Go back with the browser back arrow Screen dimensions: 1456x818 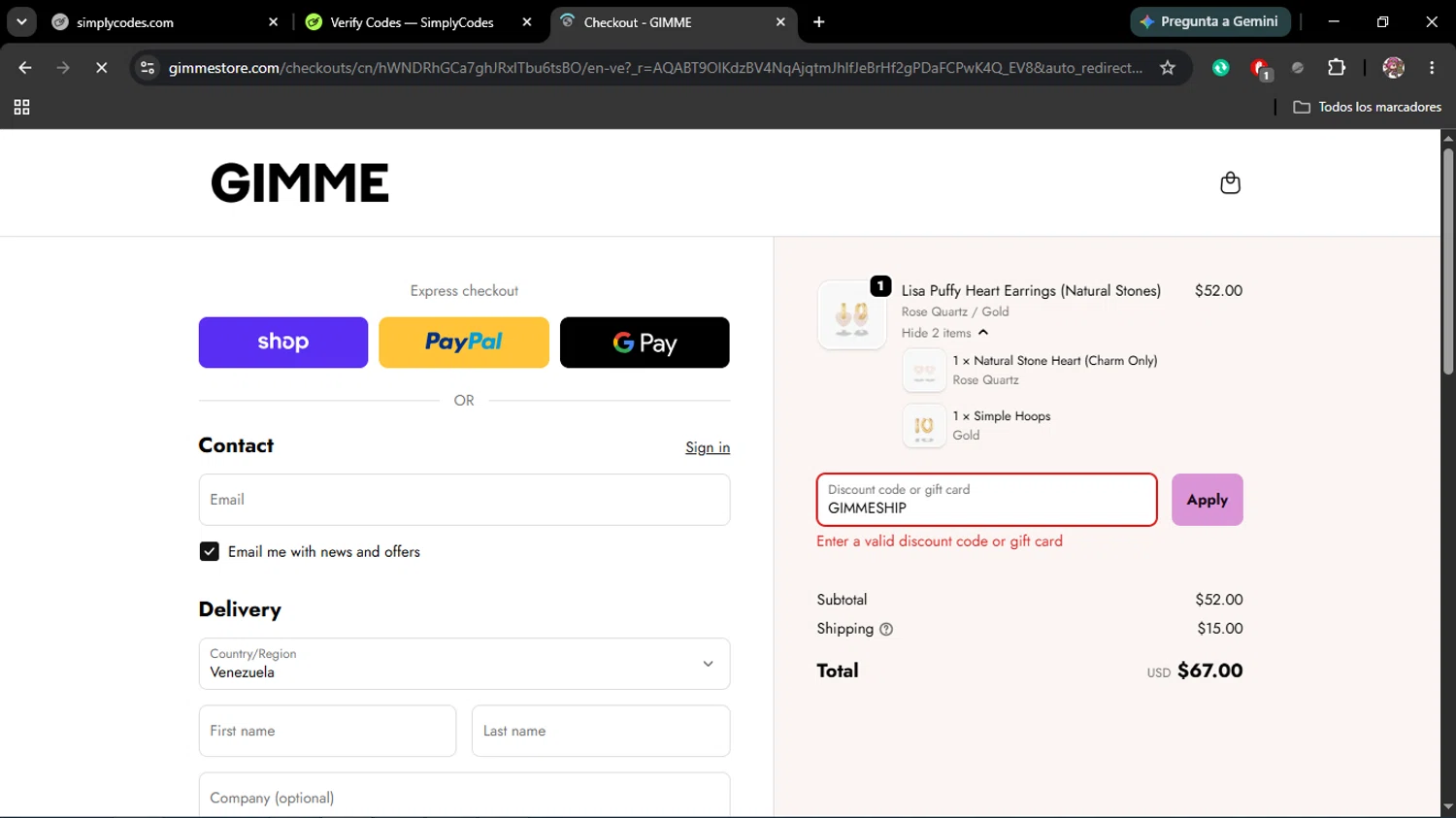tap(25, 68)
